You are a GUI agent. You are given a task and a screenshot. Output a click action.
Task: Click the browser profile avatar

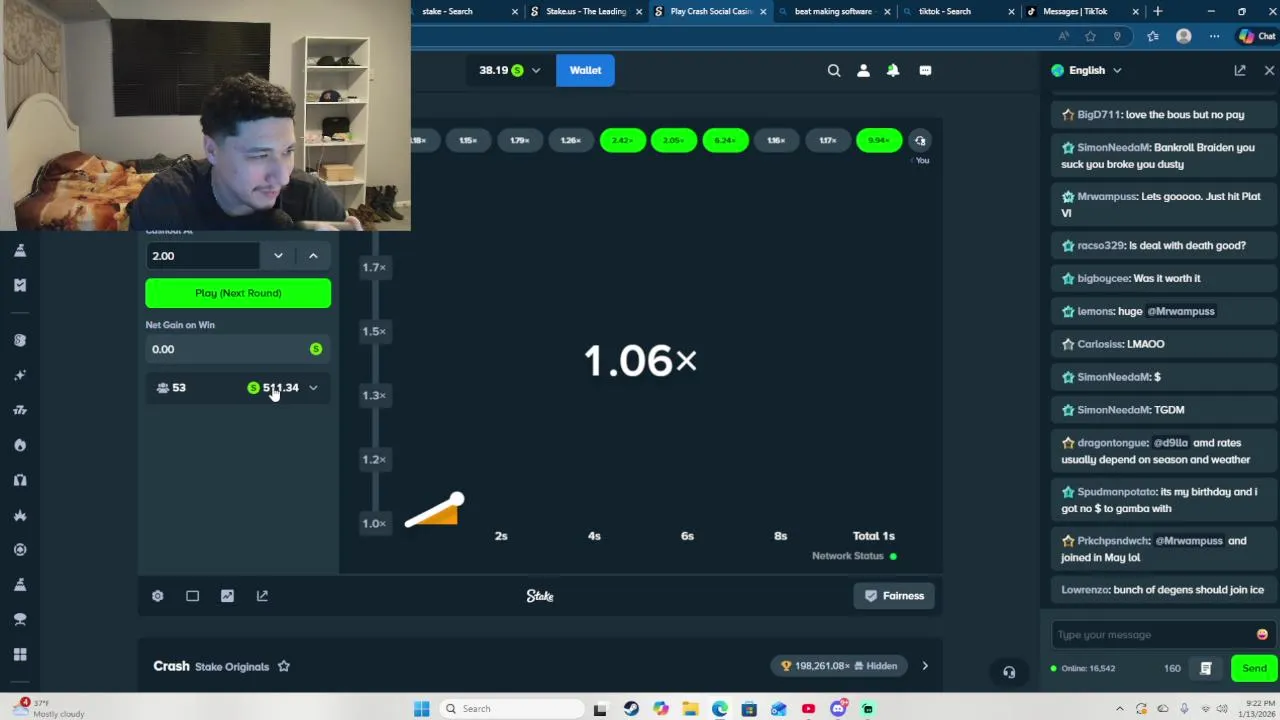coord(1184,36)
